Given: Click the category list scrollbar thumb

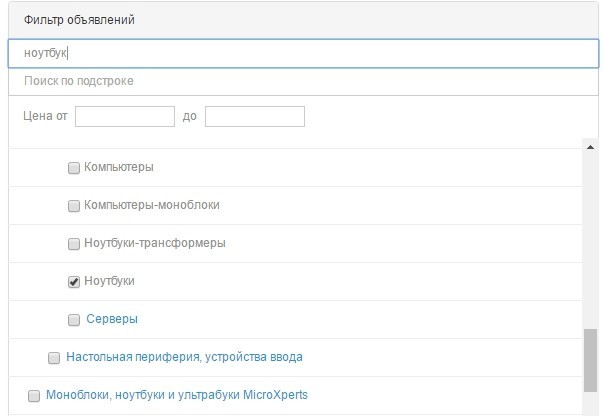Looking at the screenshot, I should pyautogui.click(x=590, y=360).
